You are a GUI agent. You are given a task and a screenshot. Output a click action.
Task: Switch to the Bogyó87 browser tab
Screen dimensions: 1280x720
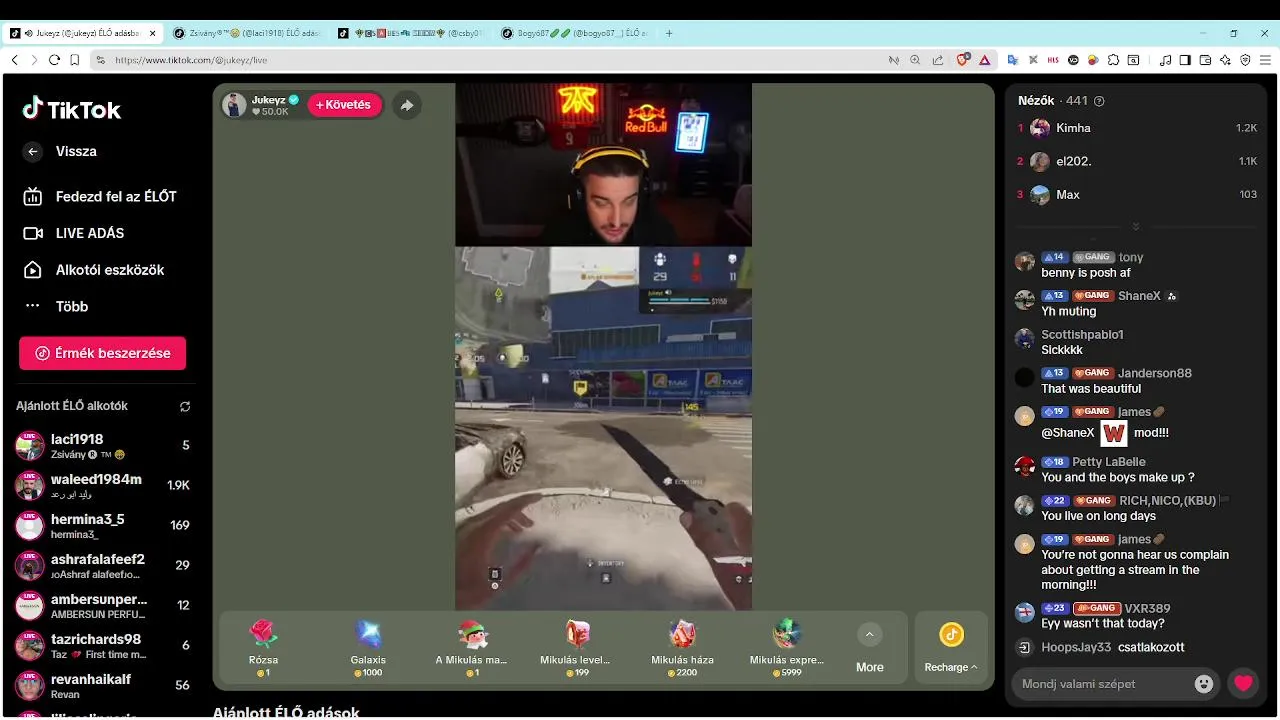point(575,33)
